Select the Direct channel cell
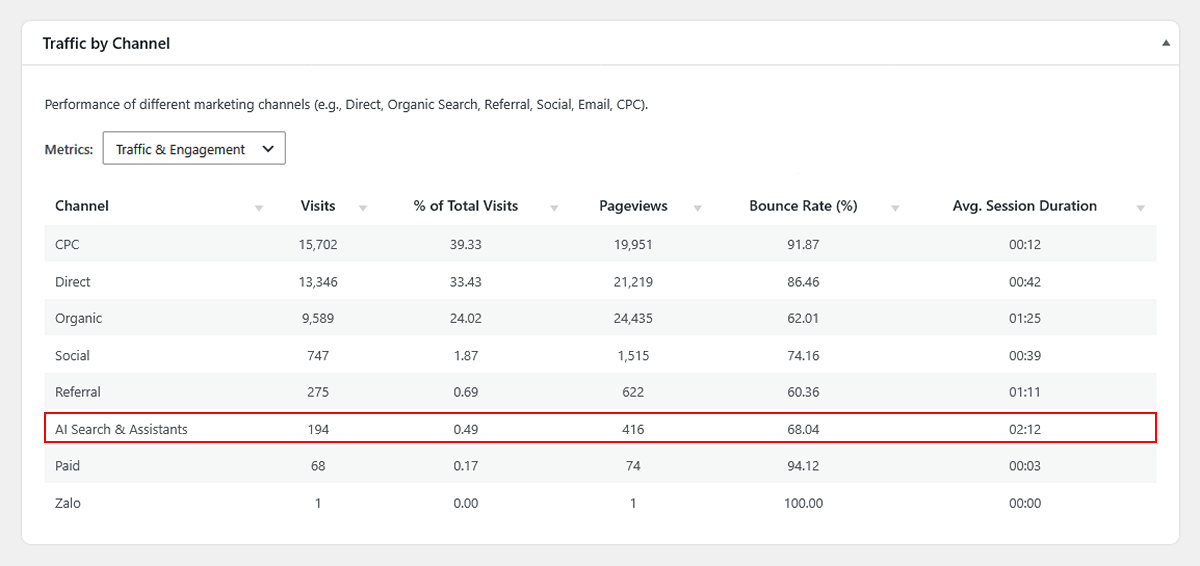Viewport: 1200px width, 566px height. coord(73,282)
